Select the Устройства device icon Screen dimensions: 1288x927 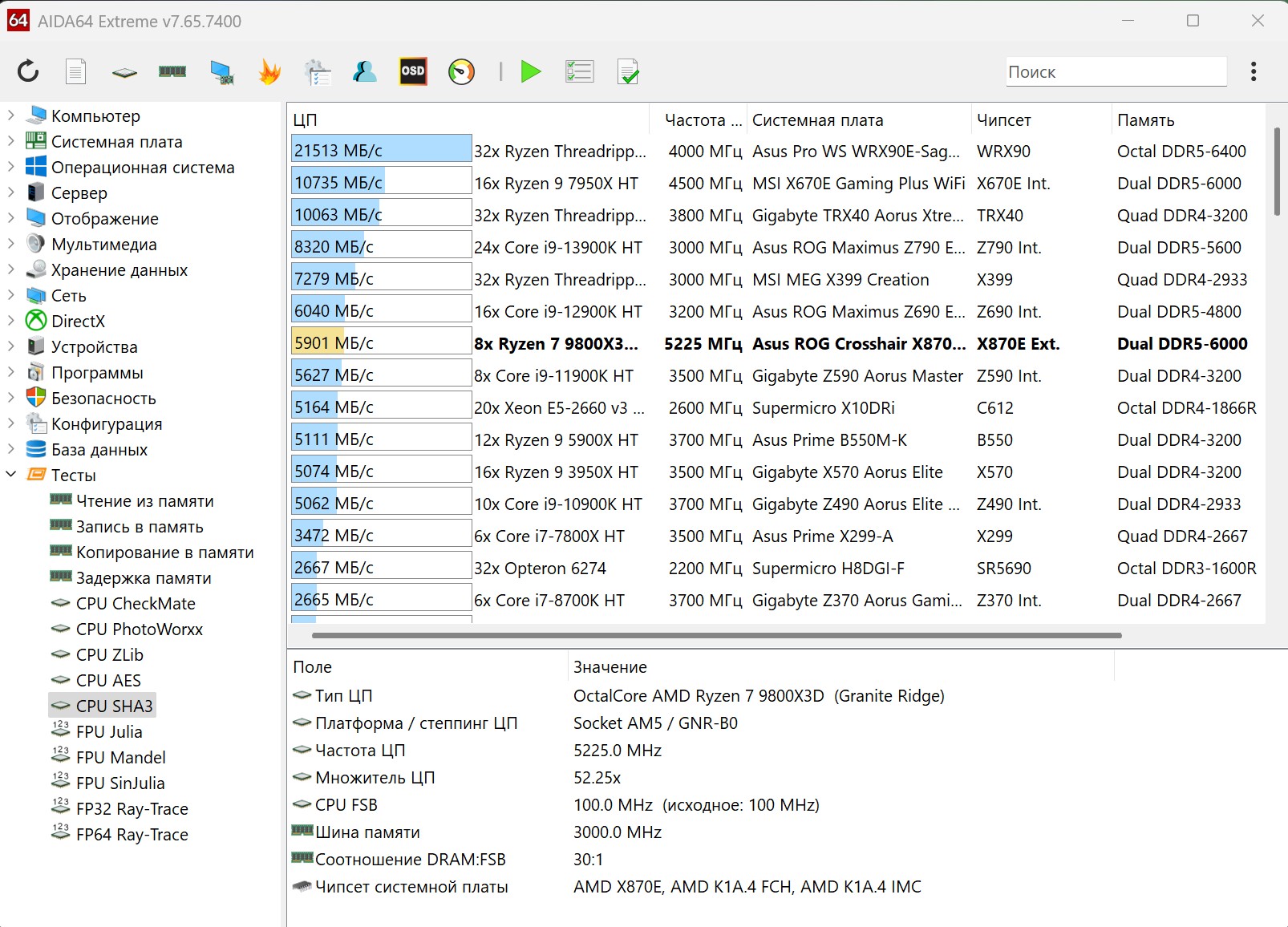36,346
